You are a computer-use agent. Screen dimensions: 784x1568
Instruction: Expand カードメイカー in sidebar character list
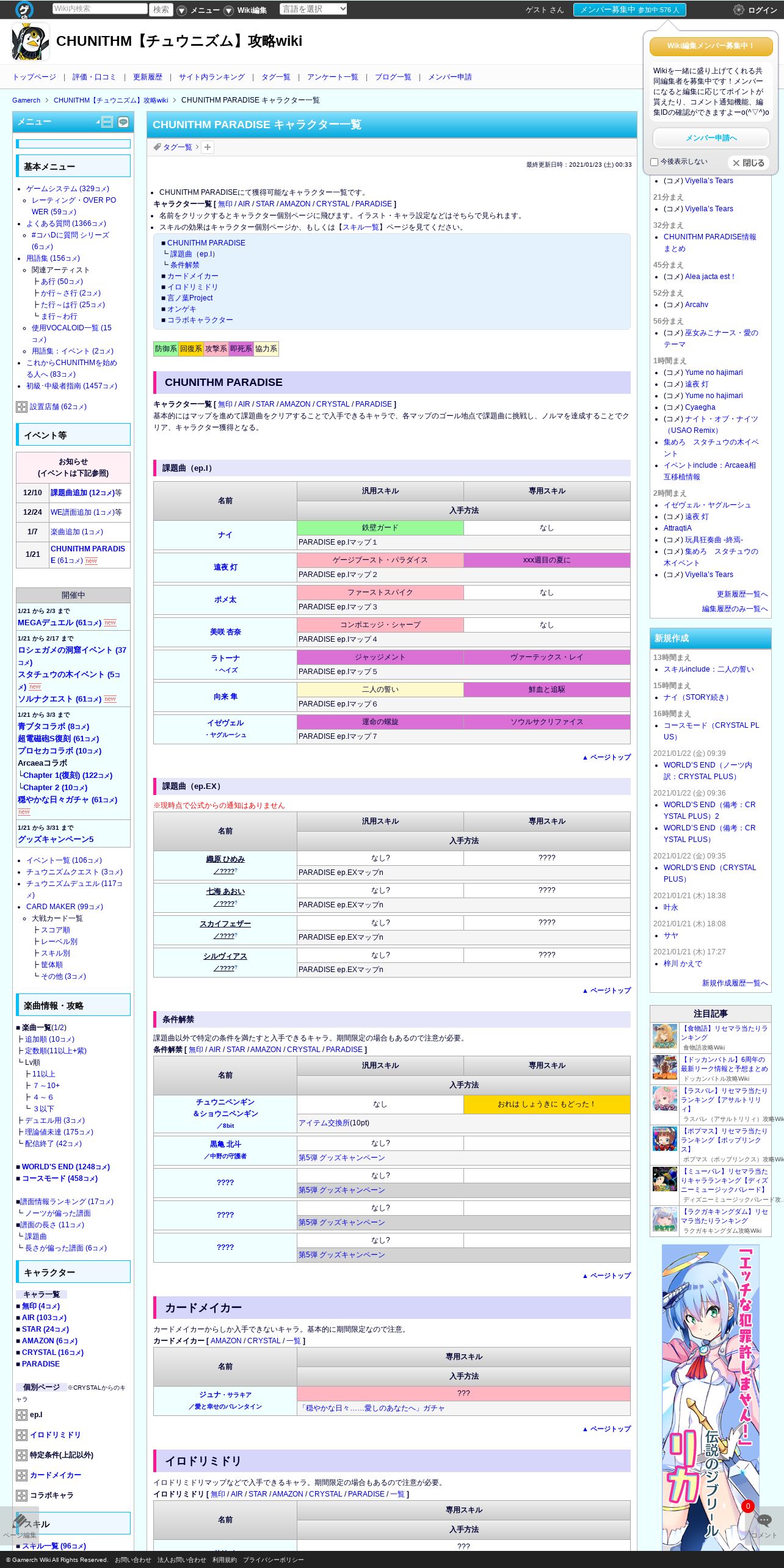point(21,1475)
